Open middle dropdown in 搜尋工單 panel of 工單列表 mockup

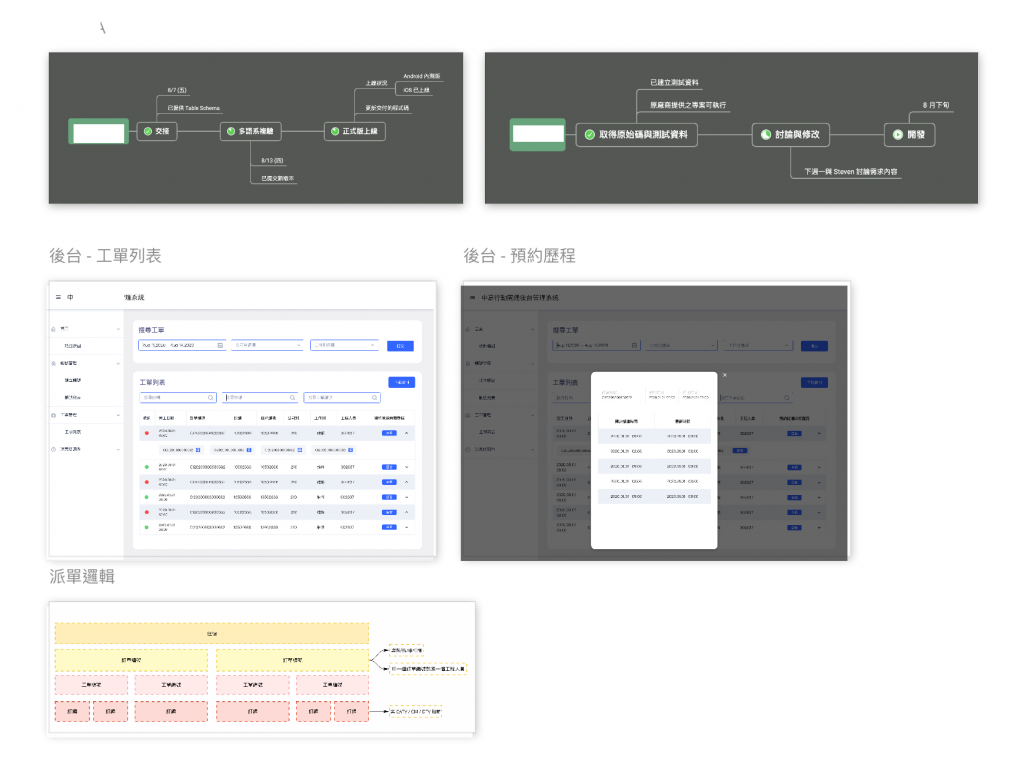click(x=267, y=345)
